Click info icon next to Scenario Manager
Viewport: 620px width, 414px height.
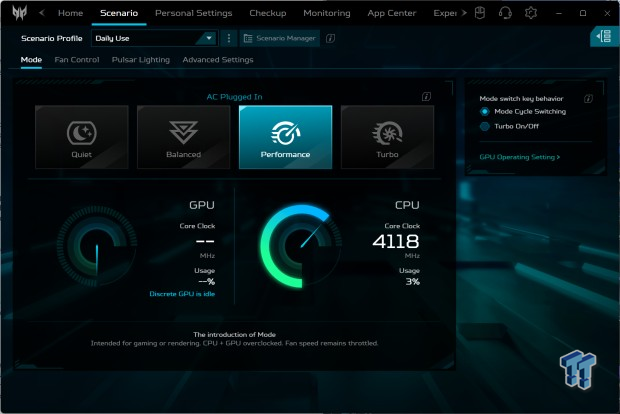[330, 38]
